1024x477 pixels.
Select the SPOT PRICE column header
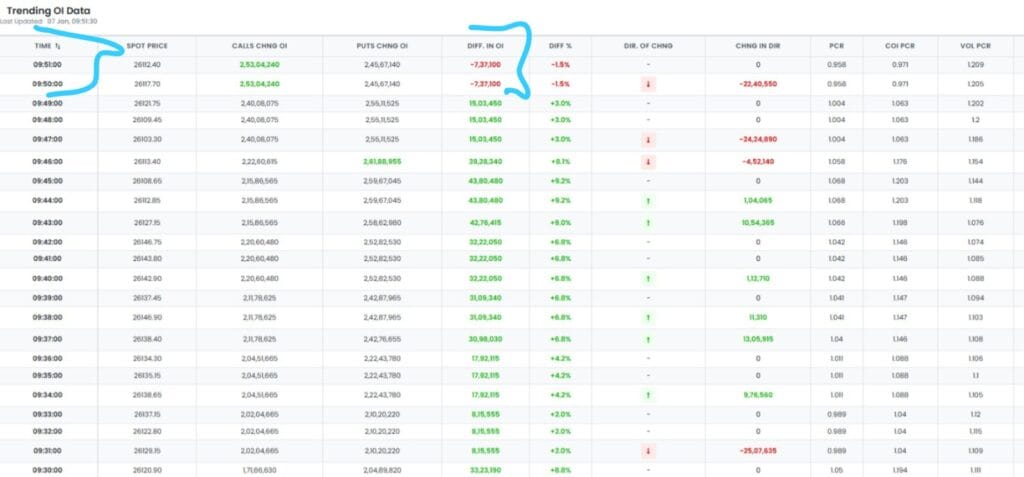pyautogui.click(x=148, y=46)
